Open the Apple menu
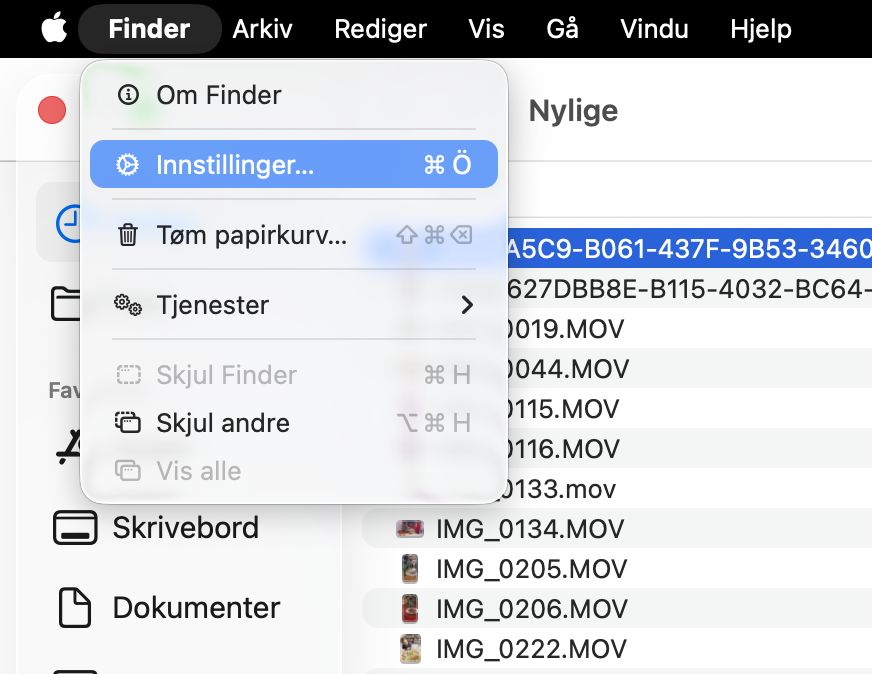The height and width of the screenshot is (674, 872). pos(54,28)
